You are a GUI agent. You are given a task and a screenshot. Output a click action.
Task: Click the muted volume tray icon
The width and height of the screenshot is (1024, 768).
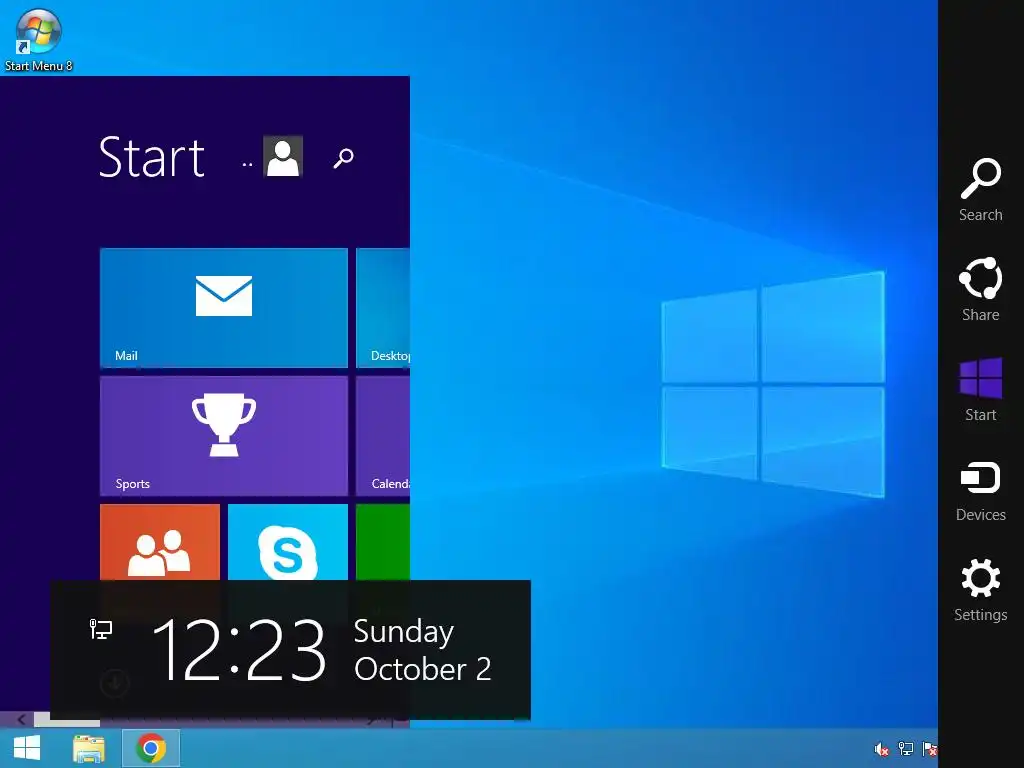(x=881, y=749)
